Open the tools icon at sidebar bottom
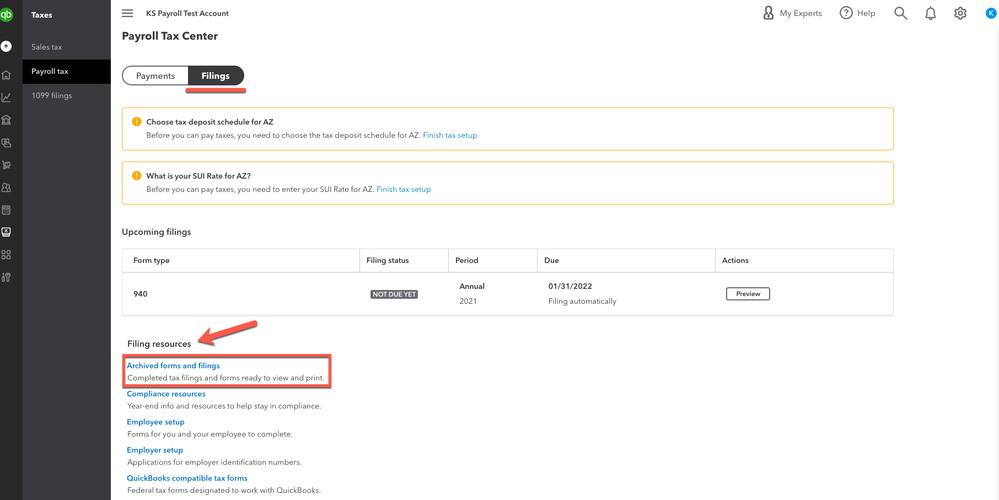The width and height of the screenshot is (999, 500). point(6,277)
